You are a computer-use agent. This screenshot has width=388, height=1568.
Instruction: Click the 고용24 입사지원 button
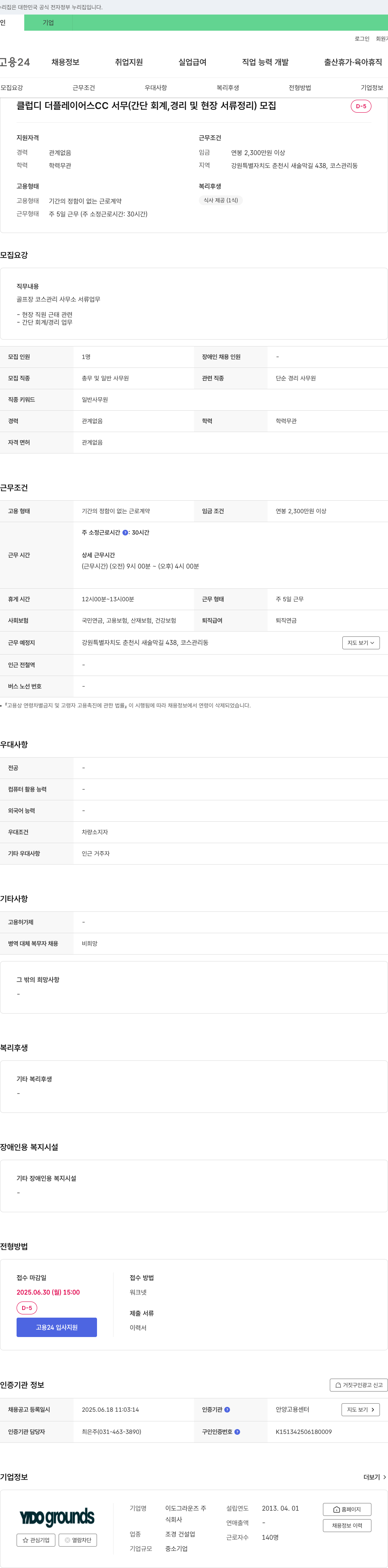coord(57,1328)
